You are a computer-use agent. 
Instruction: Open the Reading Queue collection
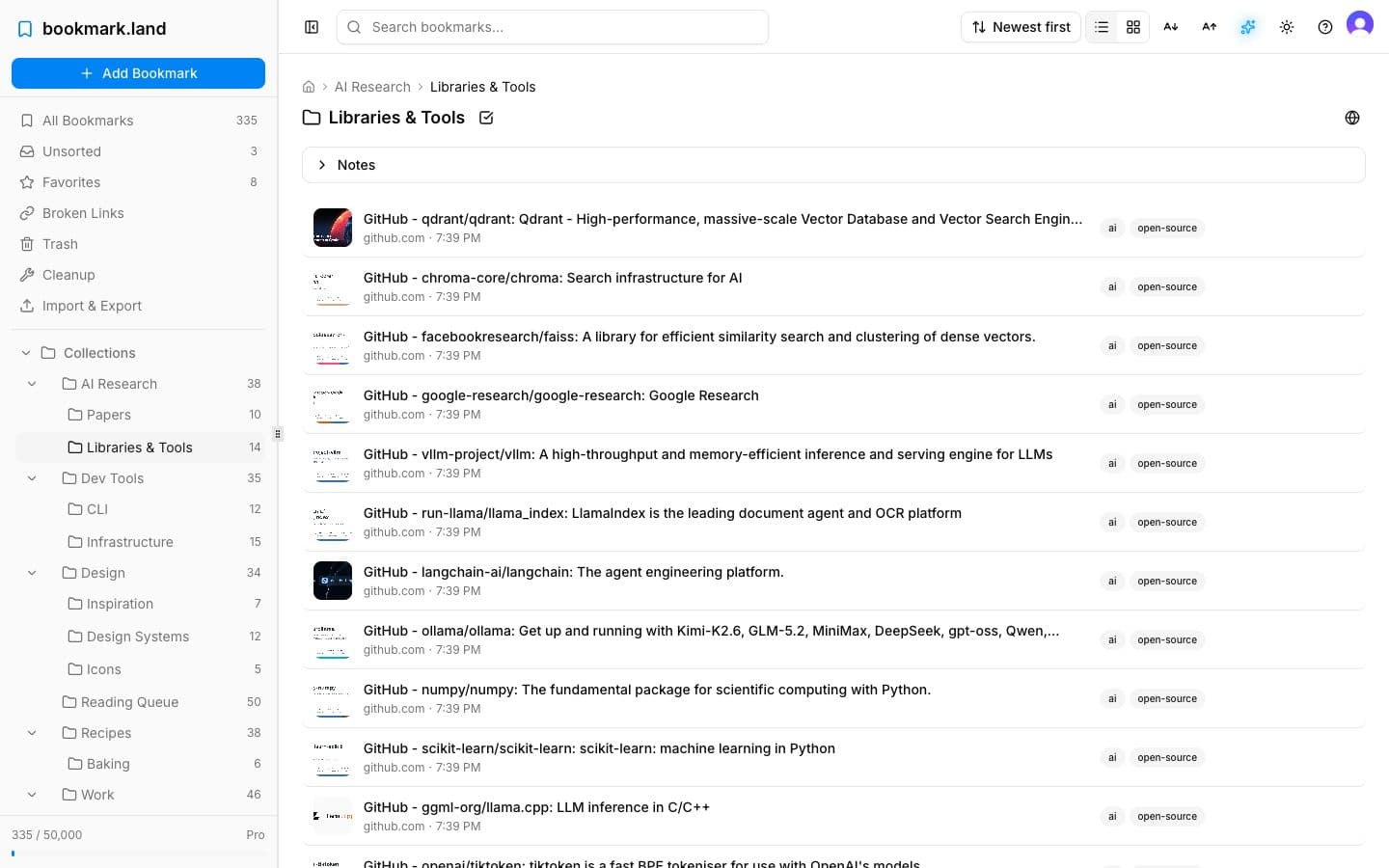coord(138,702)
